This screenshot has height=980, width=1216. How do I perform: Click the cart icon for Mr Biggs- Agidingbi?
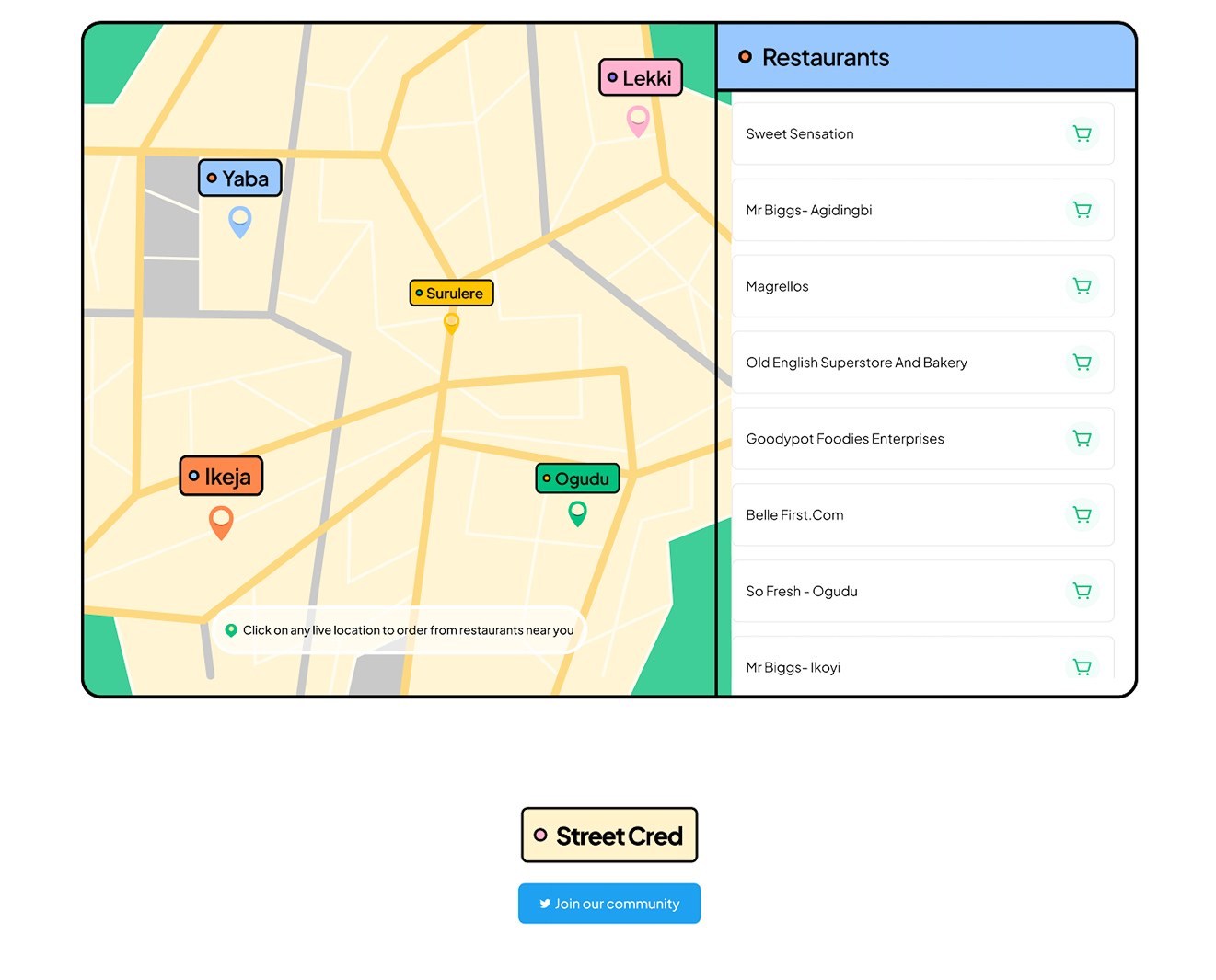click(1082, 211)
